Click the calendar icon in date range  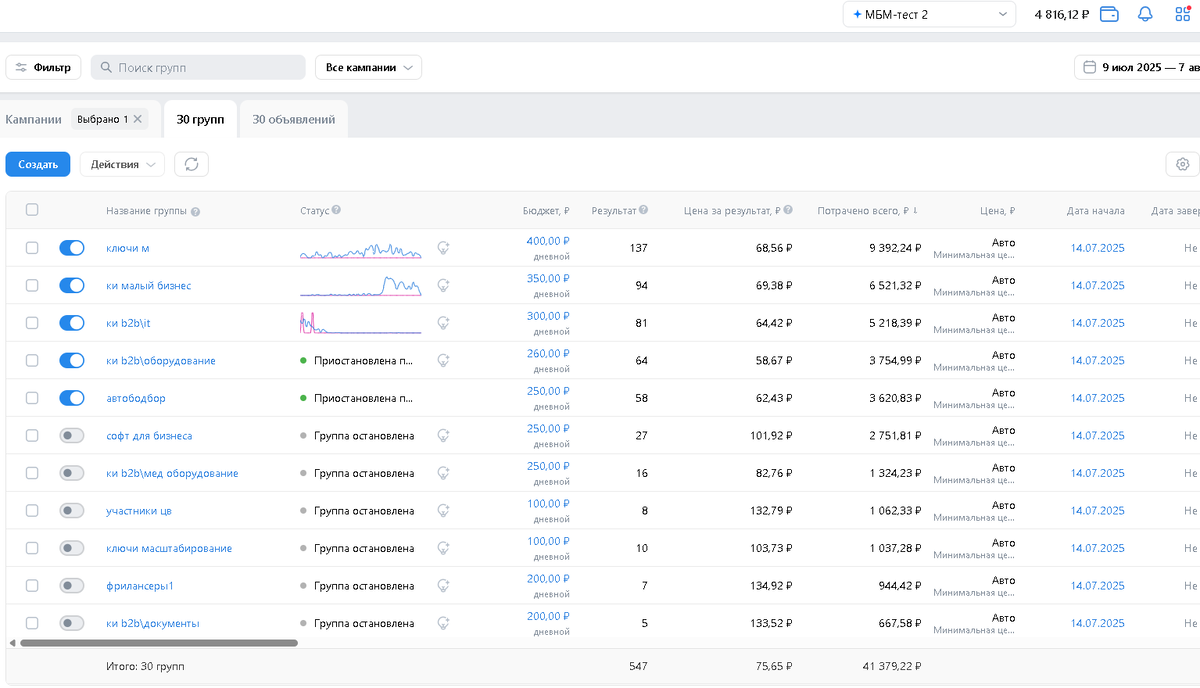(x=1090, y=68)
